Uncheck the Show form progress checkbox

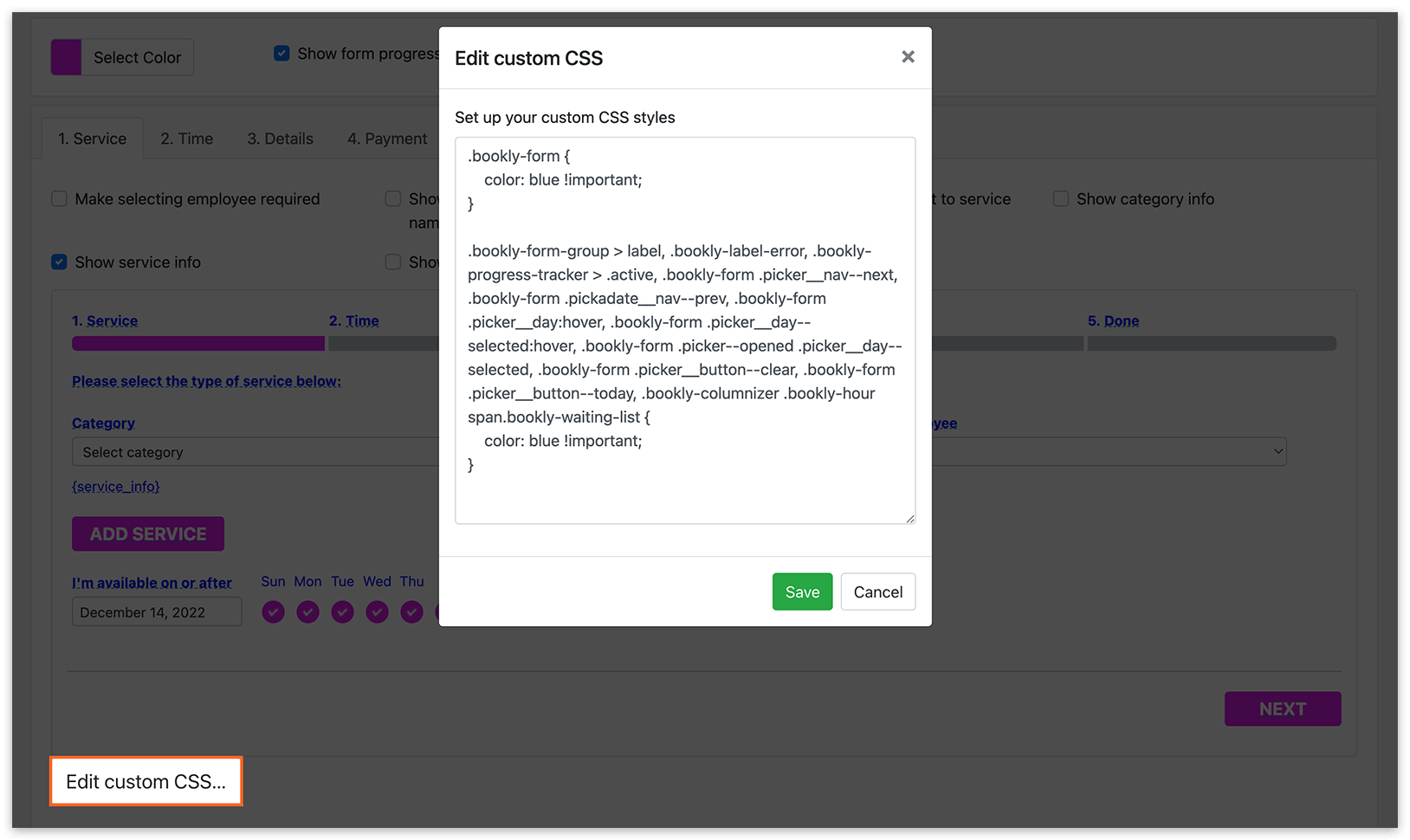(x=281, y=53)
